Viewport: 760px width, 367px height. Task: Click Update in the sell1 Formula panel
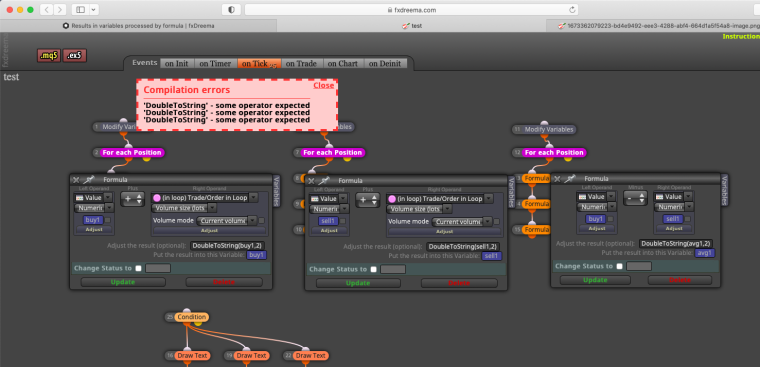[358, 283]
